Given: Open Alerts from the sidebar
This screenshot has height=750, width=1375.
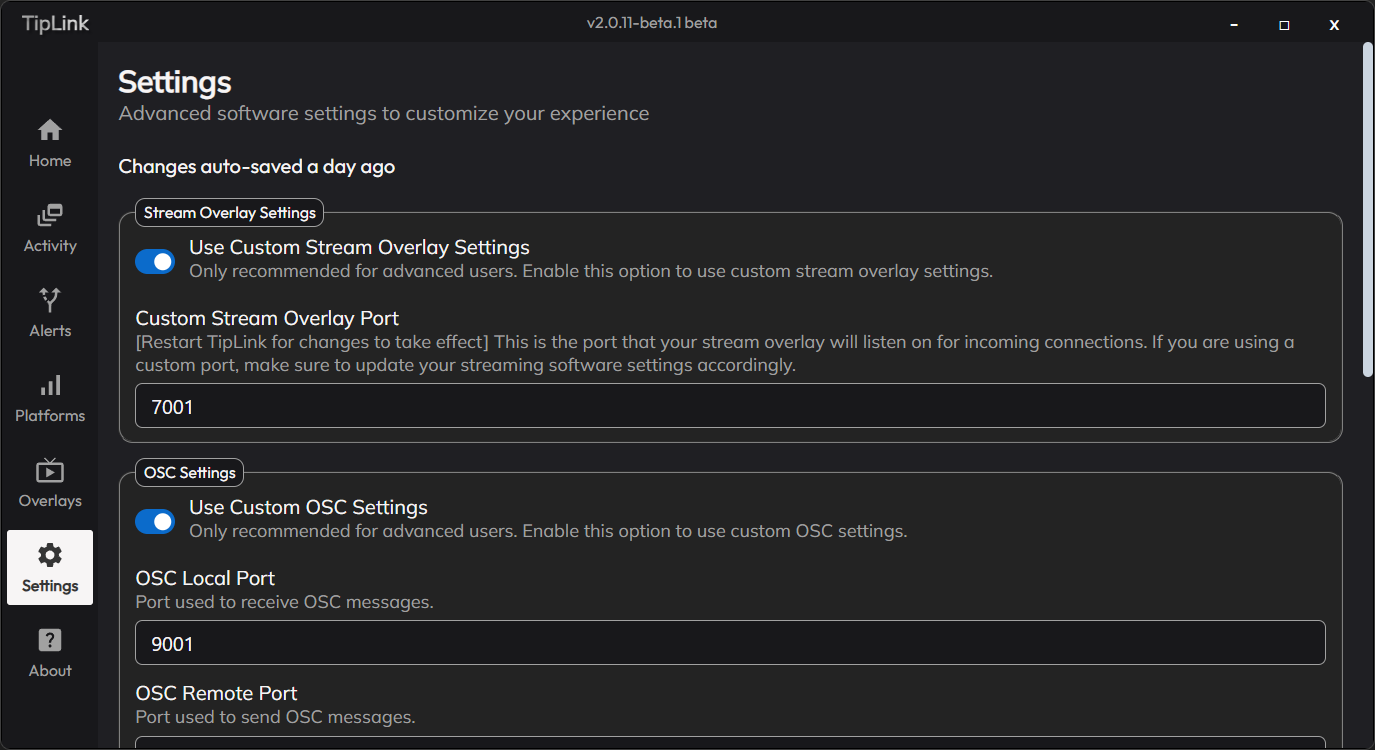Looking at the screenshot, I should point(50,300).
